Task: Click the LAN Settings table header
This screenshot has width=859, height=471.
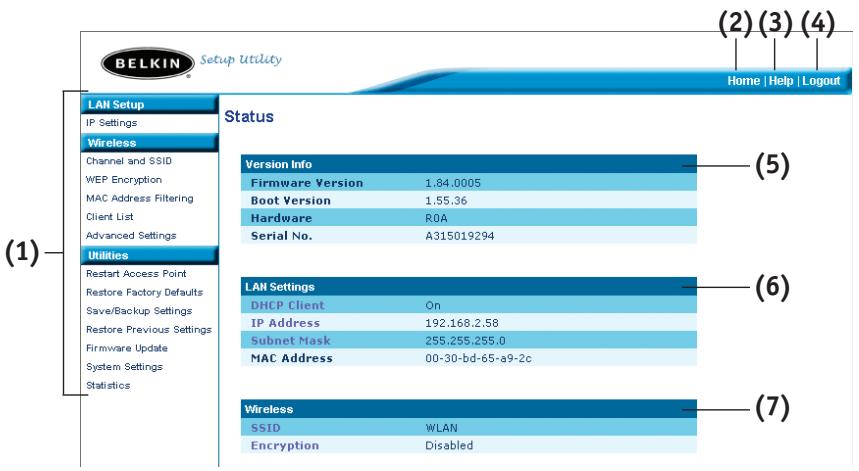Action: [x=468, y=286]
